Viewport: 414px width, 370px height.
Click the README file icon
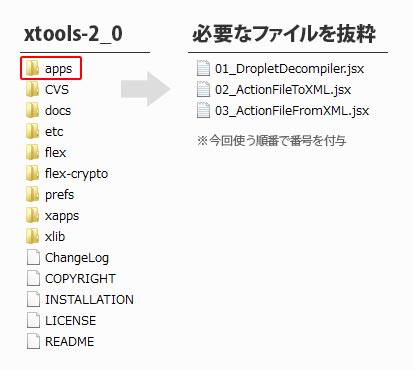pyautogui.click(x=33, y=341)
